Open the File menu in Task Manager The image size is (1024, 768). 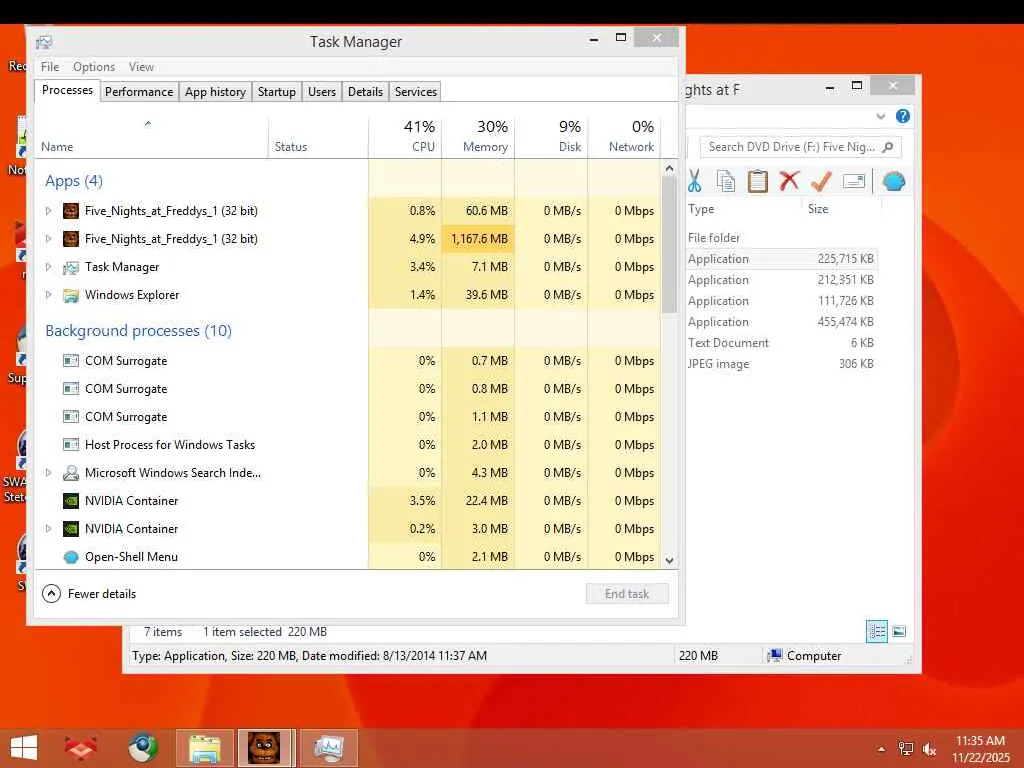pos(50,67)
